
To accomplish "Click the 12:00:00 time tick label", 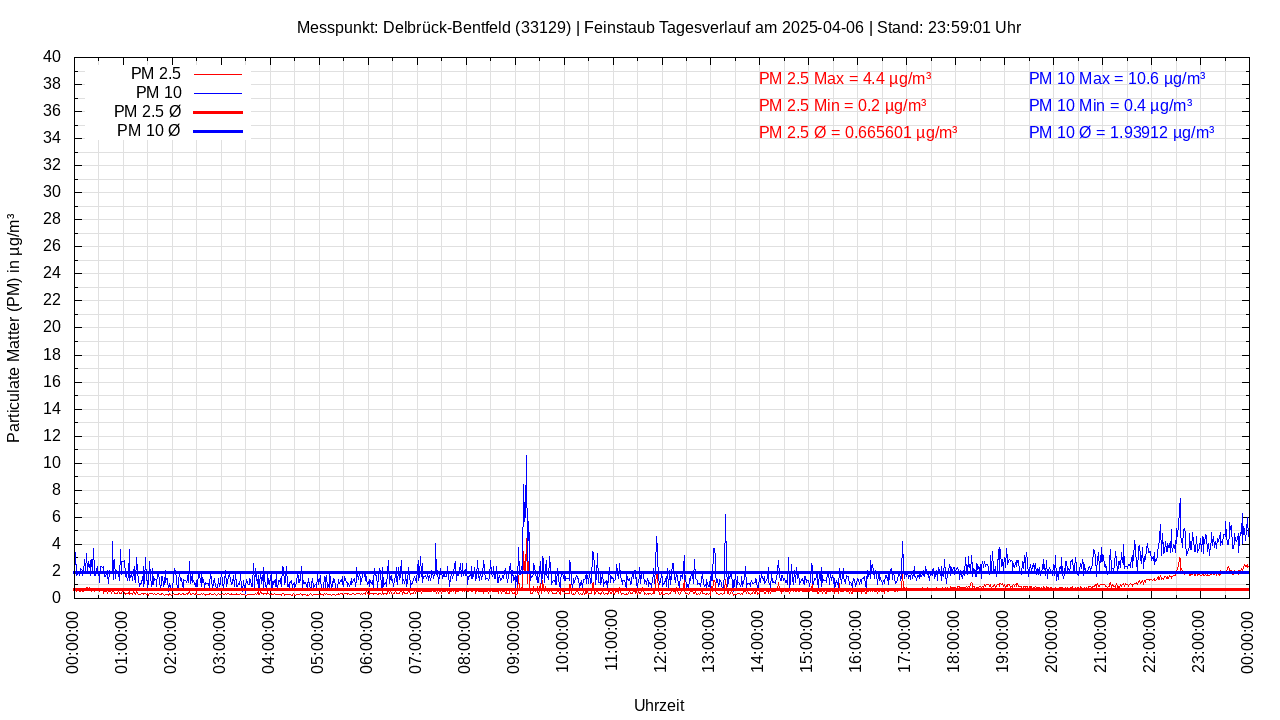I will pyautogui.click(x=661, y=640).
